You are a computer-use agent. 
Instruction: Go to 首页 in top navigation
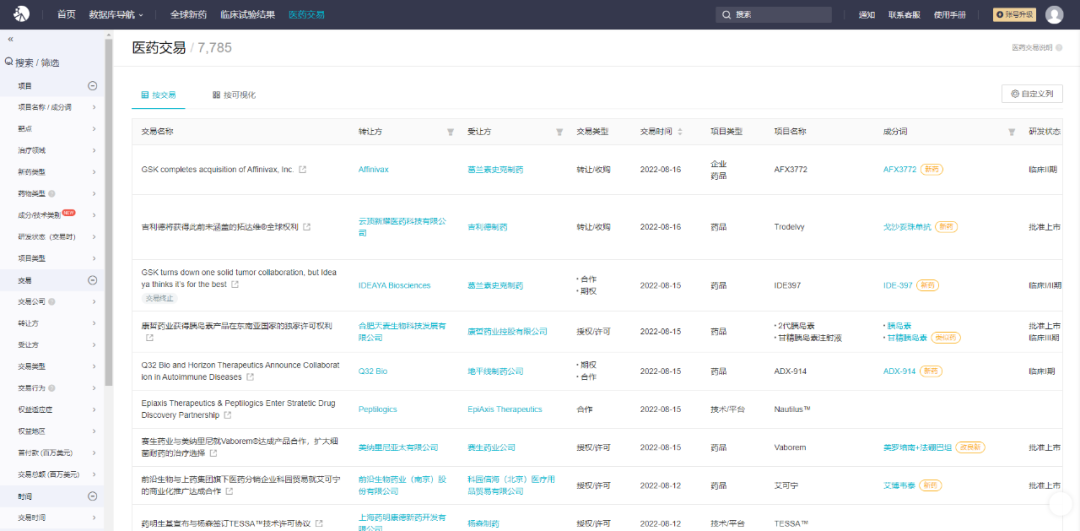pos(66,14)
